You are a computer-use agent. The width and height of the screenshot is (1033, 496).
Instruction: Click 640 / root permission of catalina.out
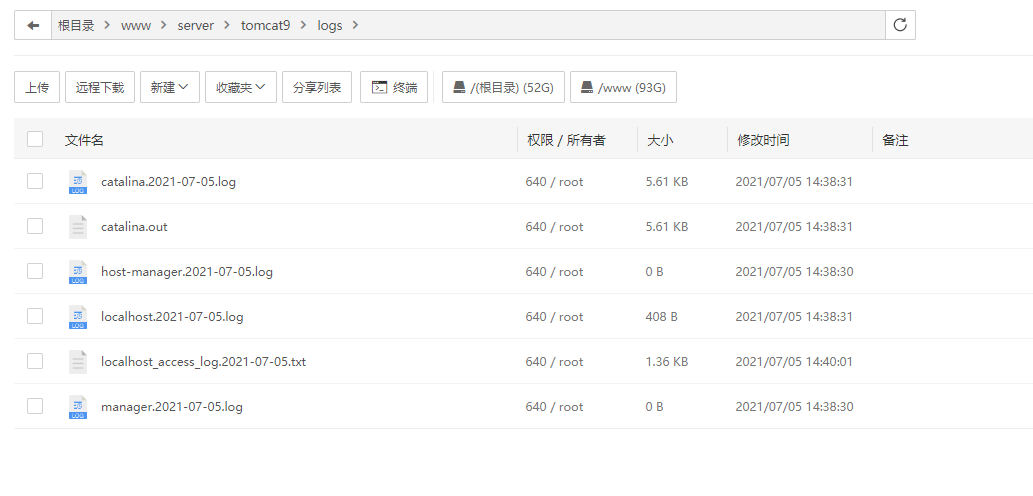[x=554, y=227]
